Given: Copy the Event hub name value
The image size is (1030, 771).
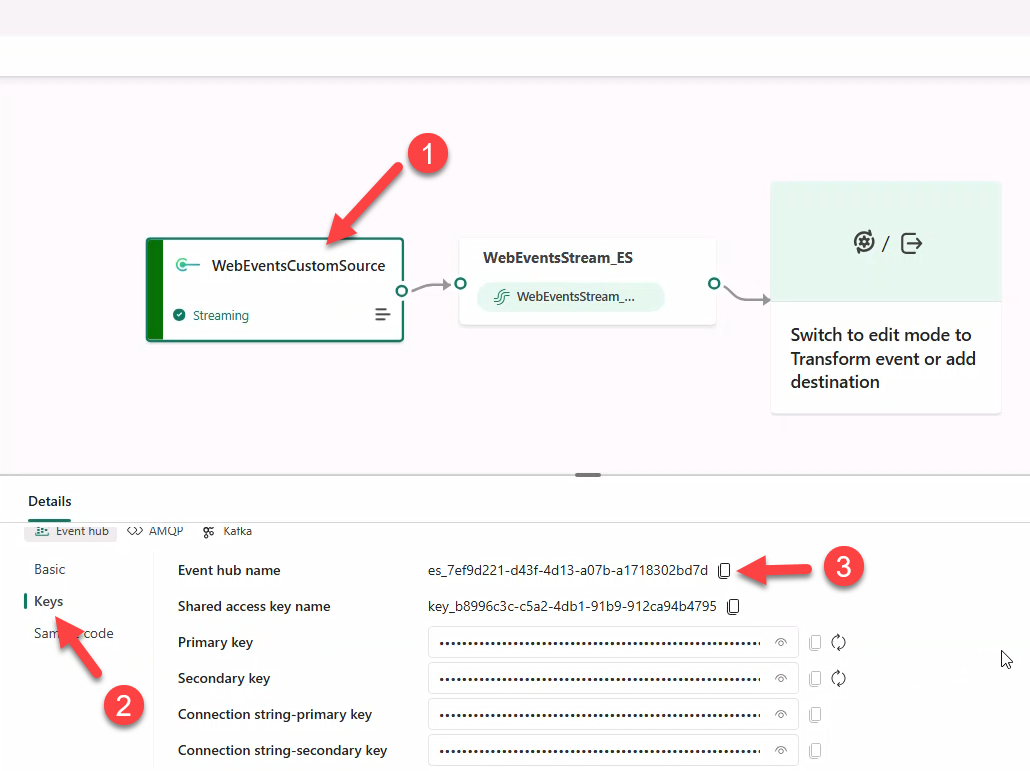Looking at the screenshot, I should (724, 571).
